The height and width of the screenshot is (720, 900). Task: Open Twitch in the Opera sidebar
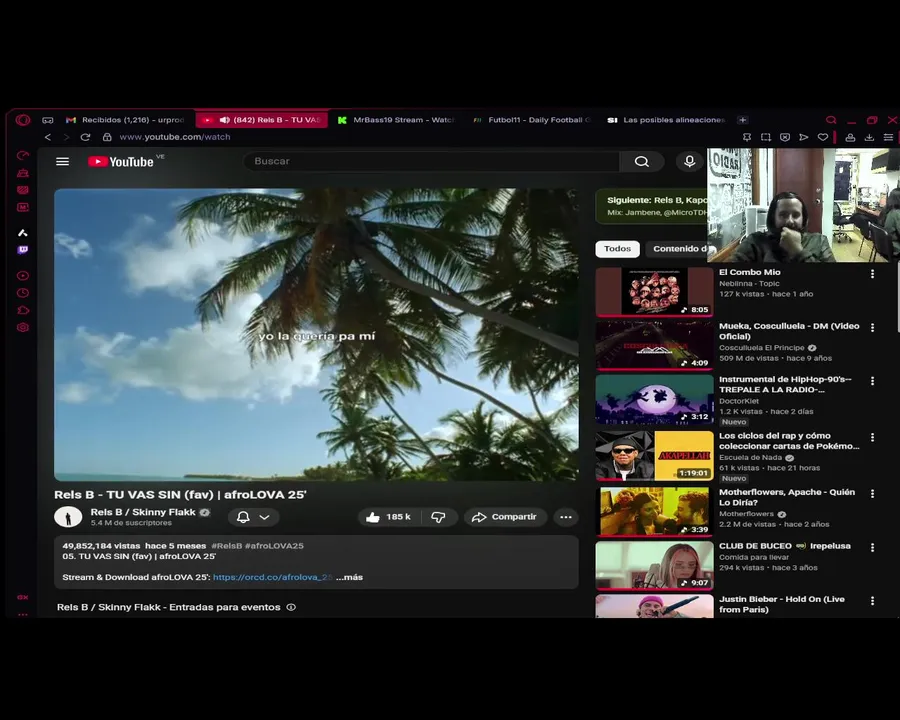click(22, 250)
